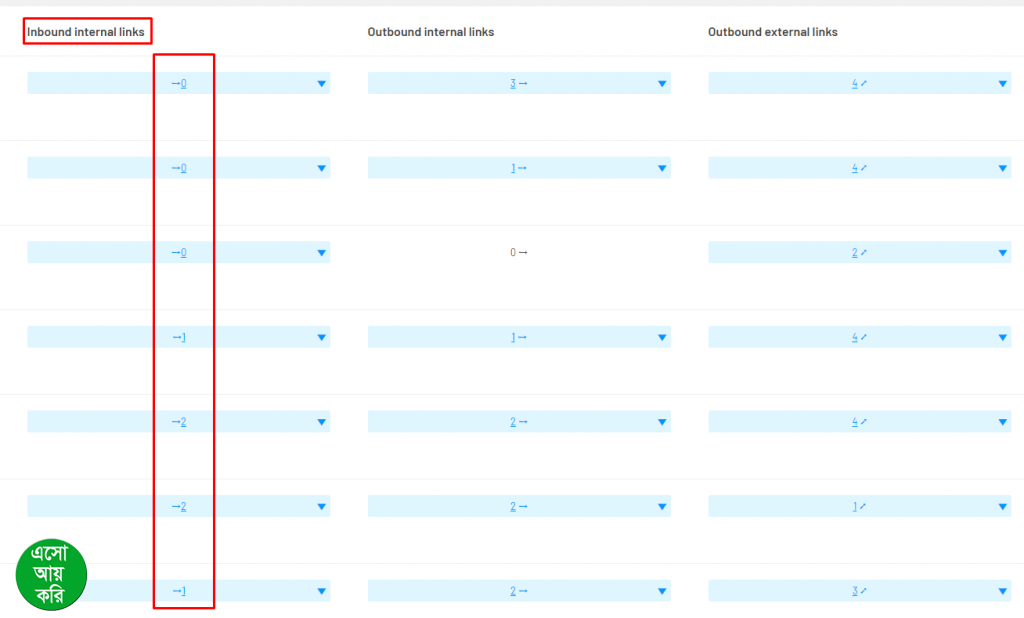Click the Inbound internal links column header

click(86, 32)
